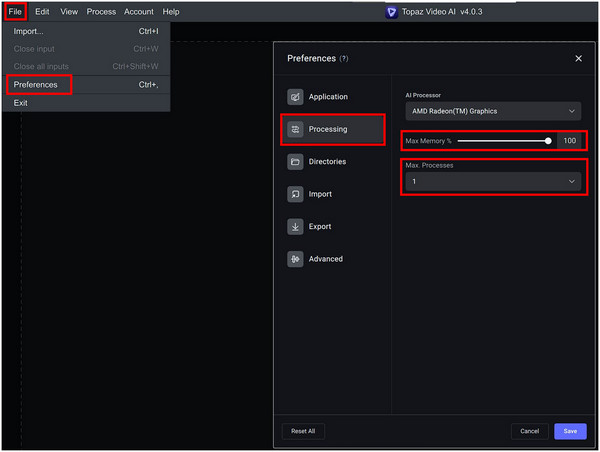Click the Import section icon
The height and width of the screenshot is (452, 600).
295,194
